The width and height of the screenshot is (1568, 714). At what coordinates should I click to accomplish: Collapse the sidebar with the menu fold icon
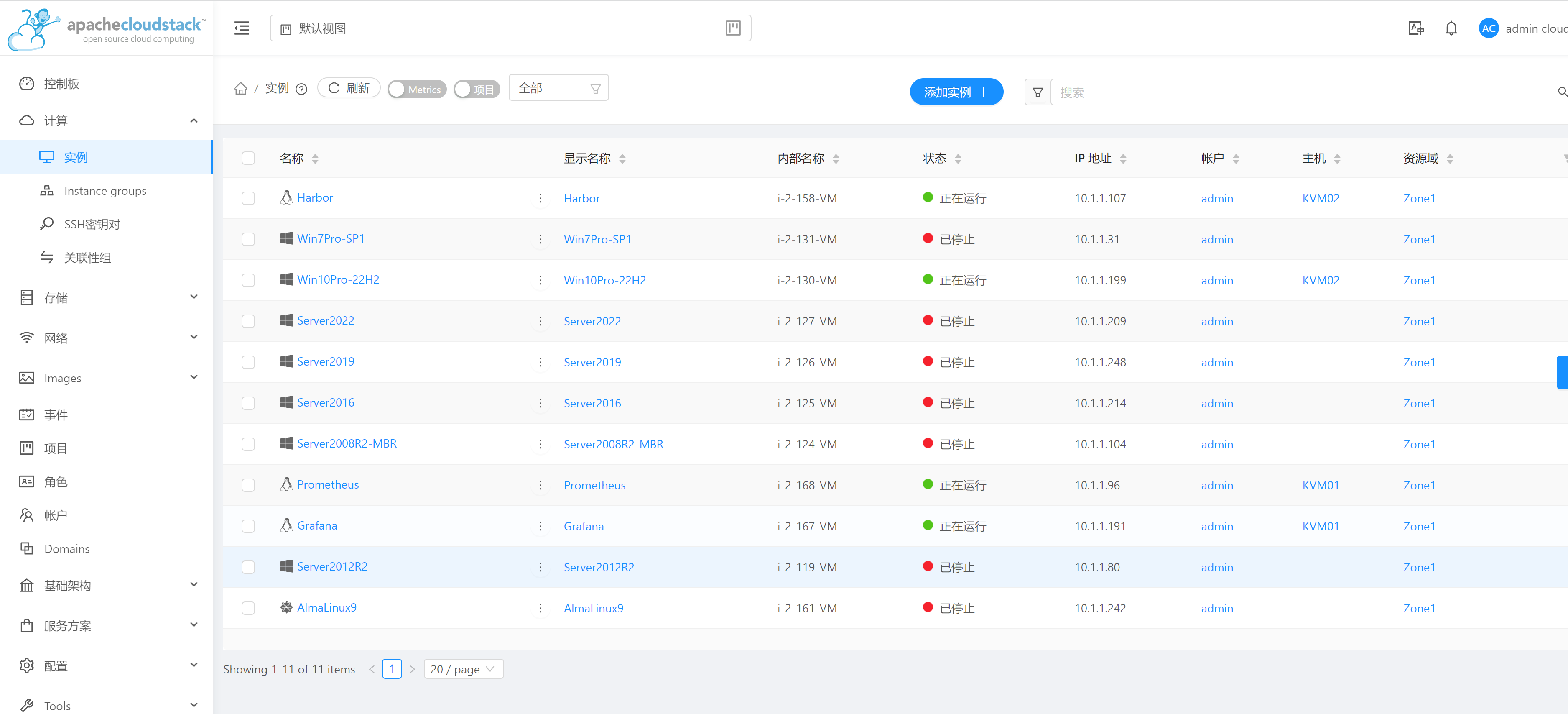pos(242,28)
